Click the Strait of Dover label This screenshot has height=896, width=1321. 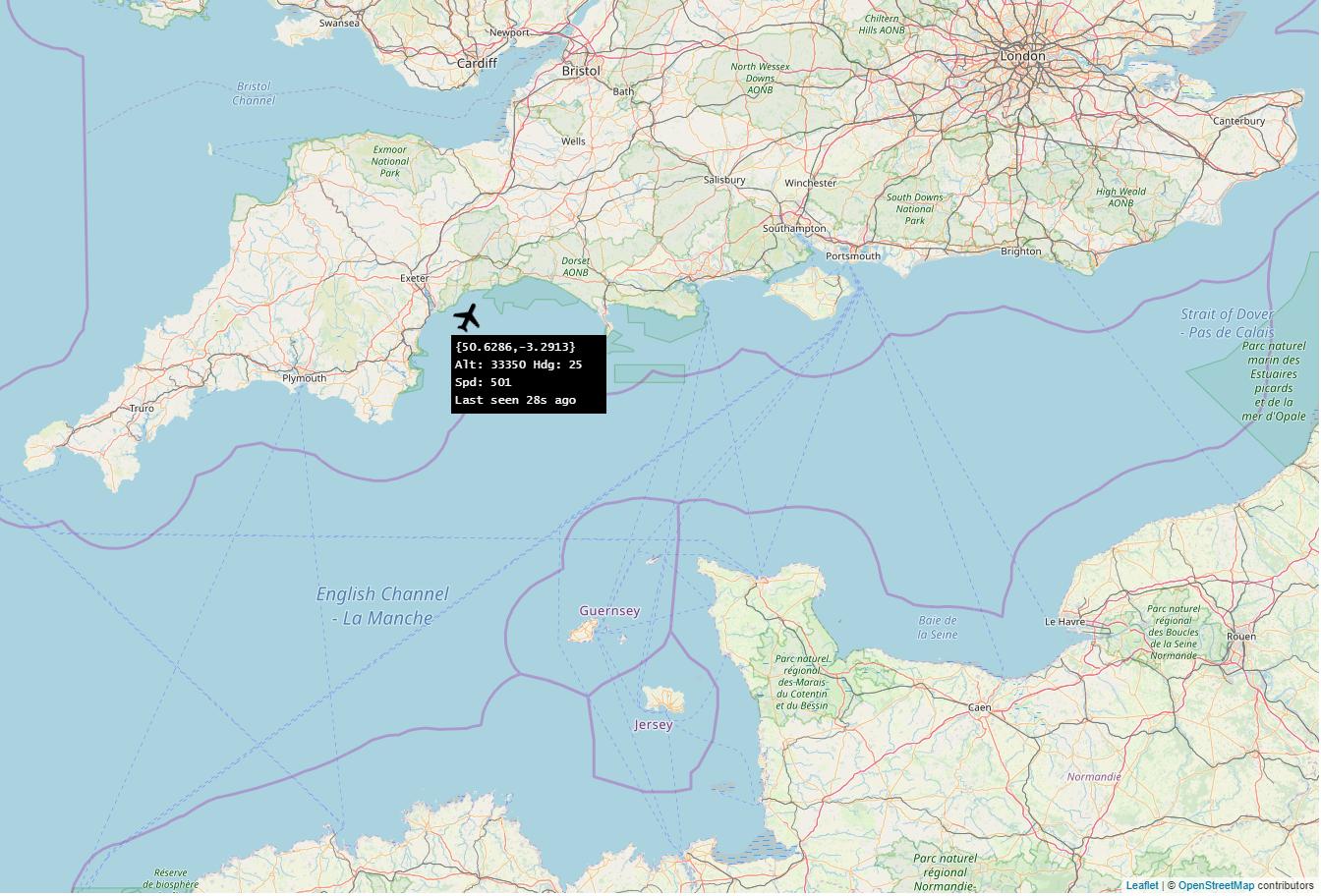click(1228, 314)
